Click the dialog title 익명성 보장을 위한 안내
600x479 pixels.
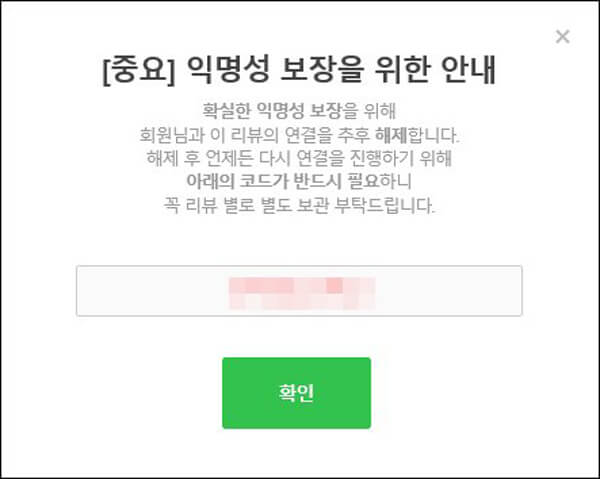341,70
